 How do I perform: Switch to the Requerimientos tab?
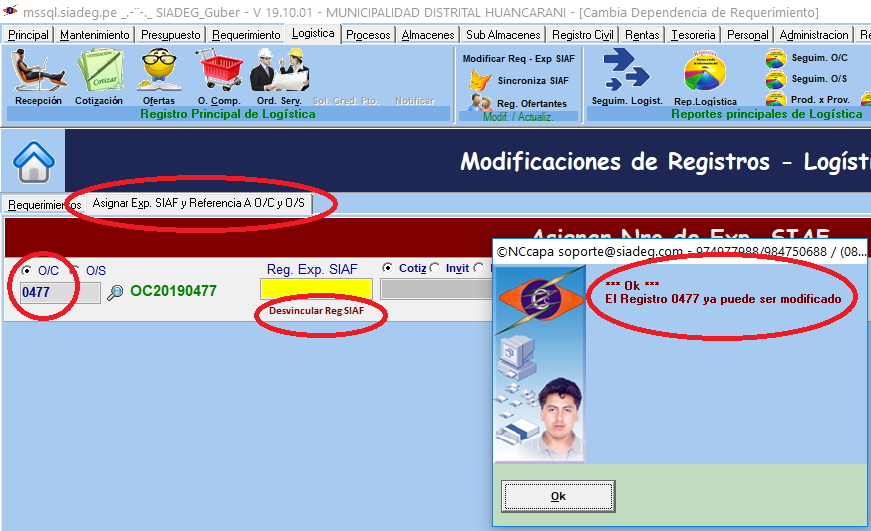42,205
